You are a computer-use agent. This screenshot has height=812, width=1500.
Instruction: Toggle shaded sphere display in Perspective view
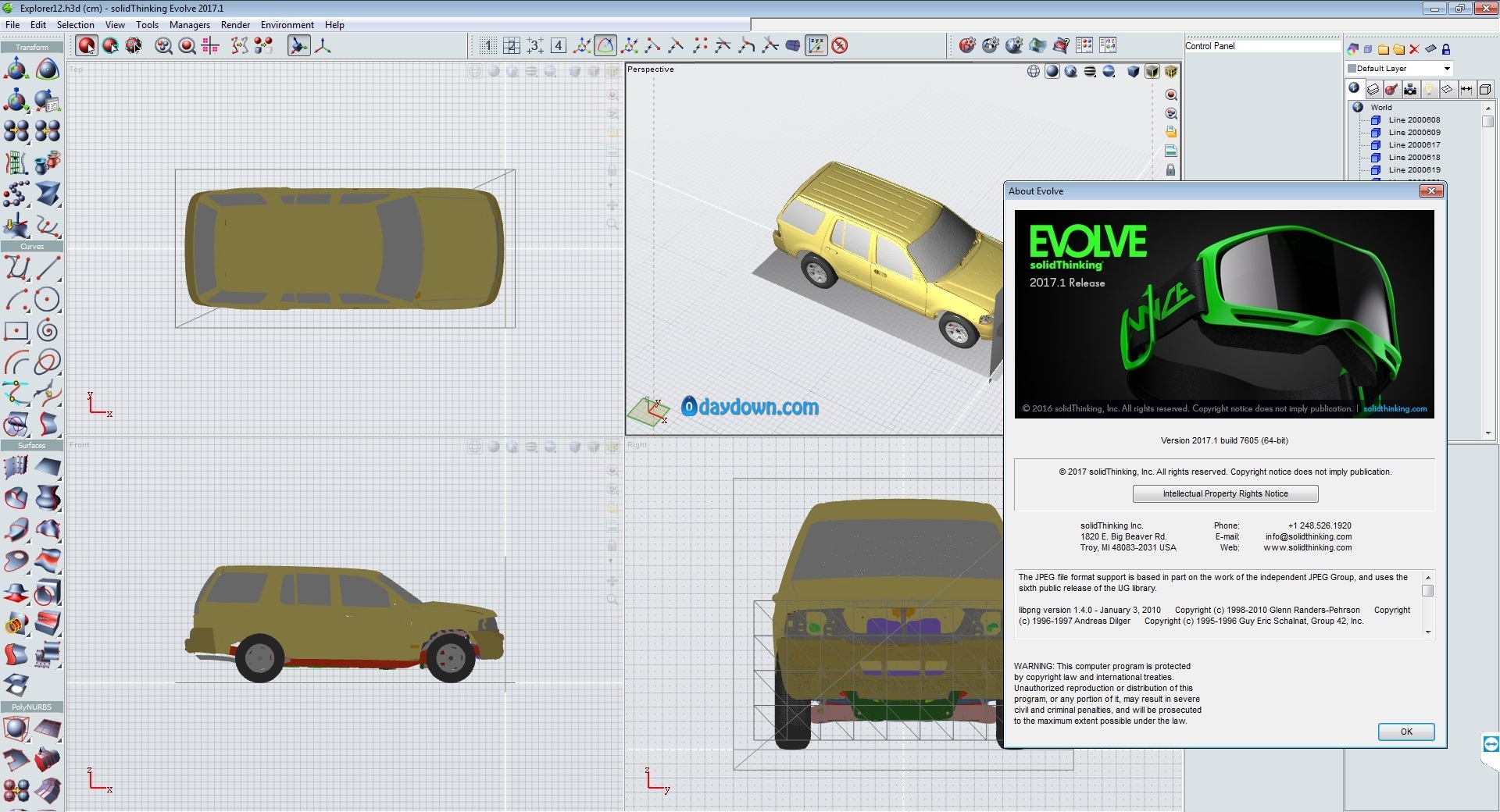(x=1052, y=72)
